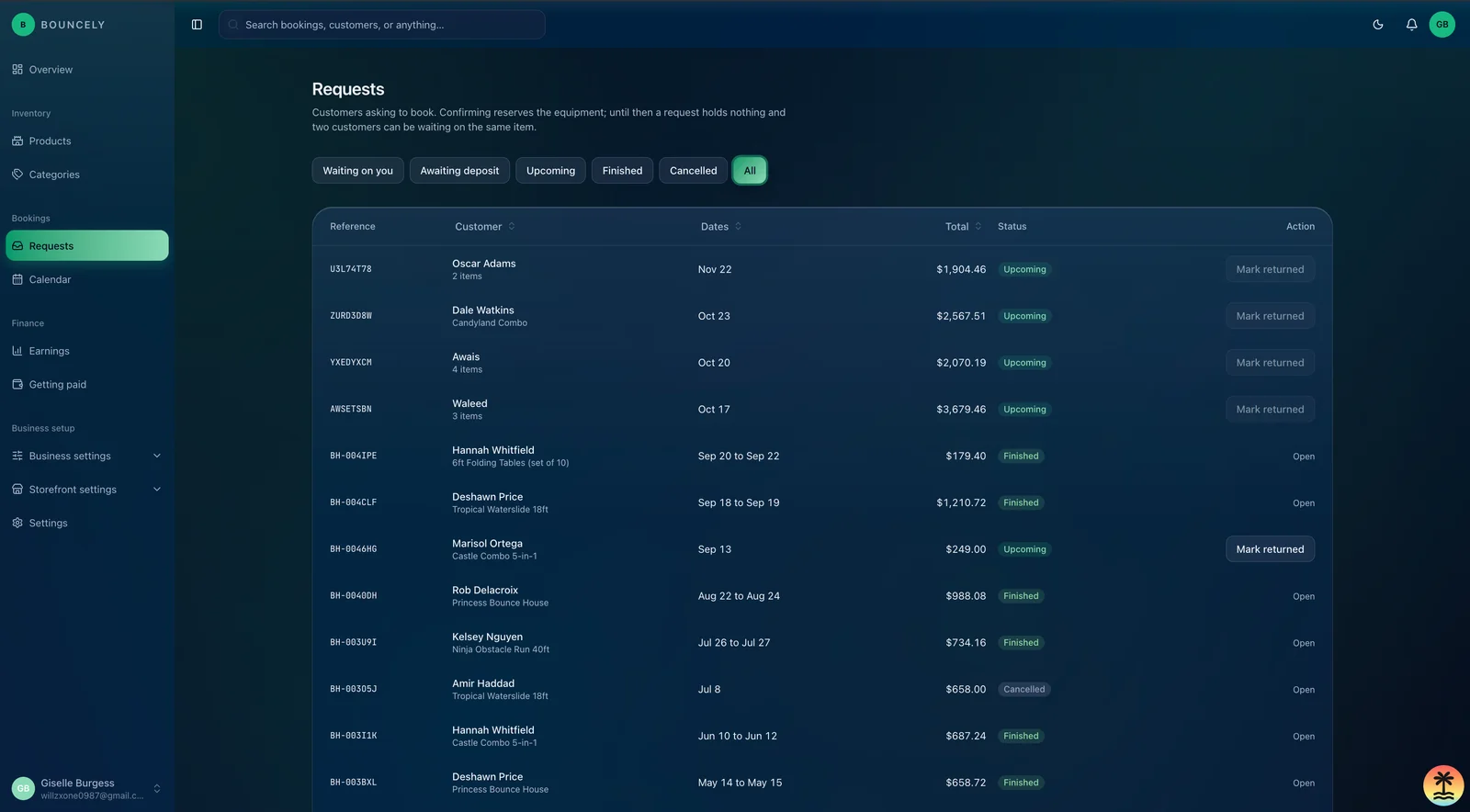Screen dimensions: 1470x812
Task: Open the Hannah Whitfield BH-004IPE booking
Action: tap(1304, 457)
